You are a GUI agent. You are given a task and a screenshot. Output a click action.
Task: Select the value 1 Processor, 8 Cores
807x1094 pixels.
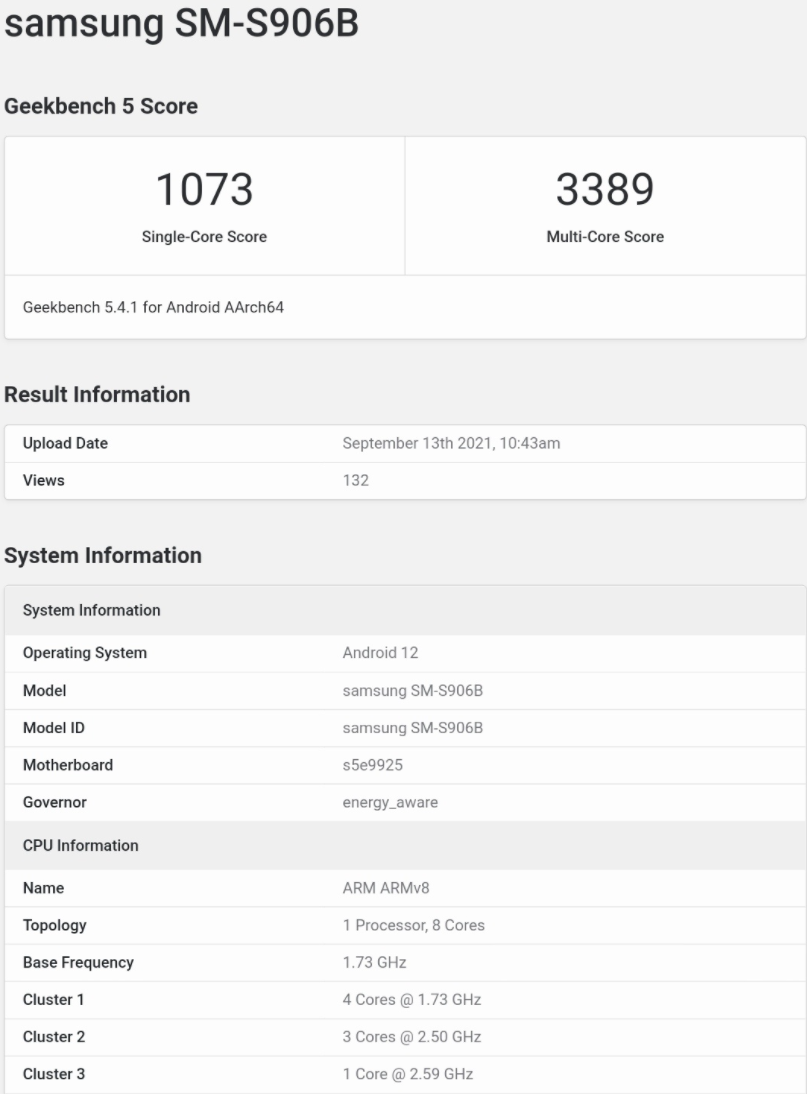point(414,925)
